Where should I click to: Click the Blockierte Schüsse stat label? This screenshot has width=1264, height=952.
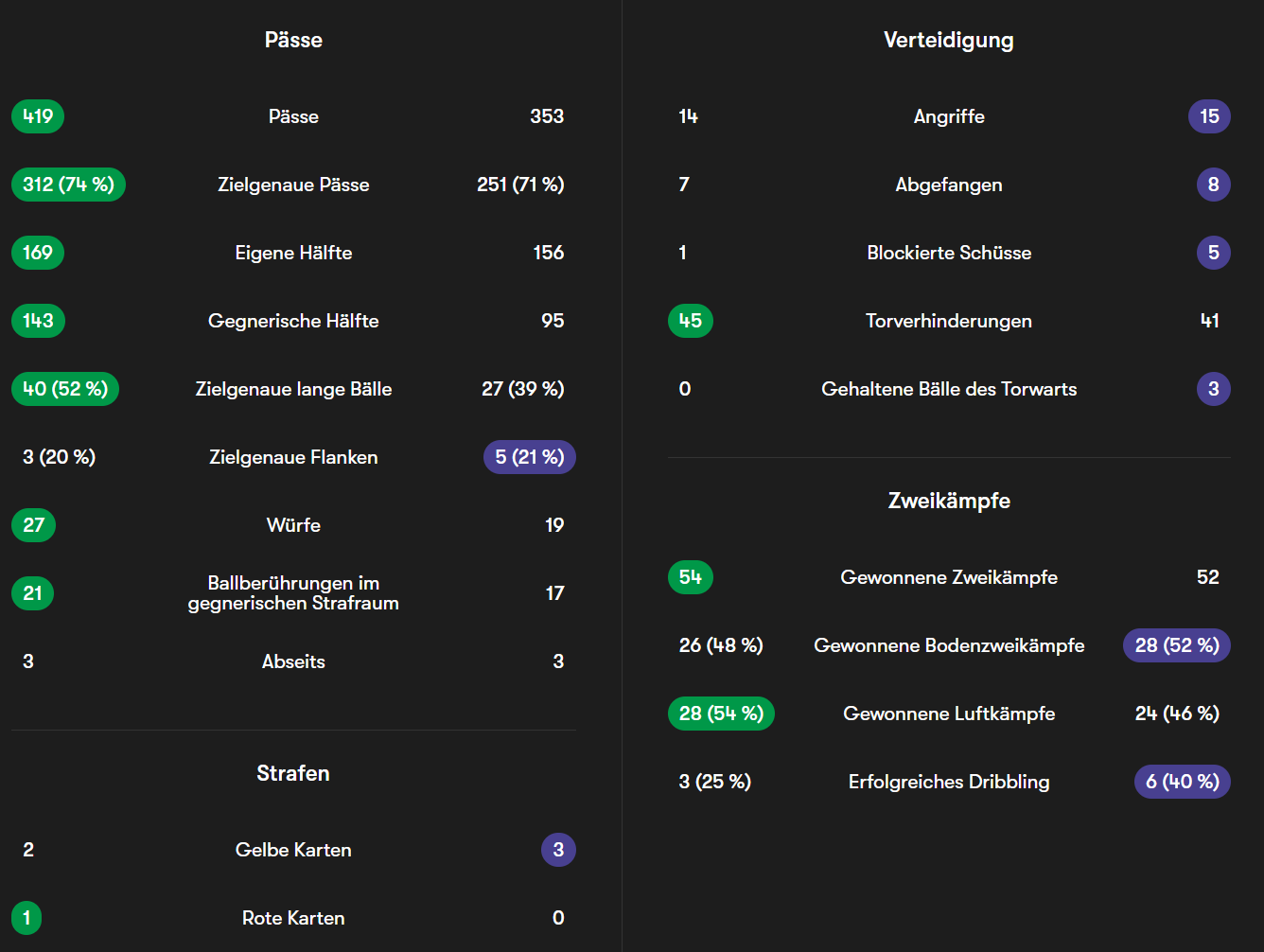pos(948,253)
